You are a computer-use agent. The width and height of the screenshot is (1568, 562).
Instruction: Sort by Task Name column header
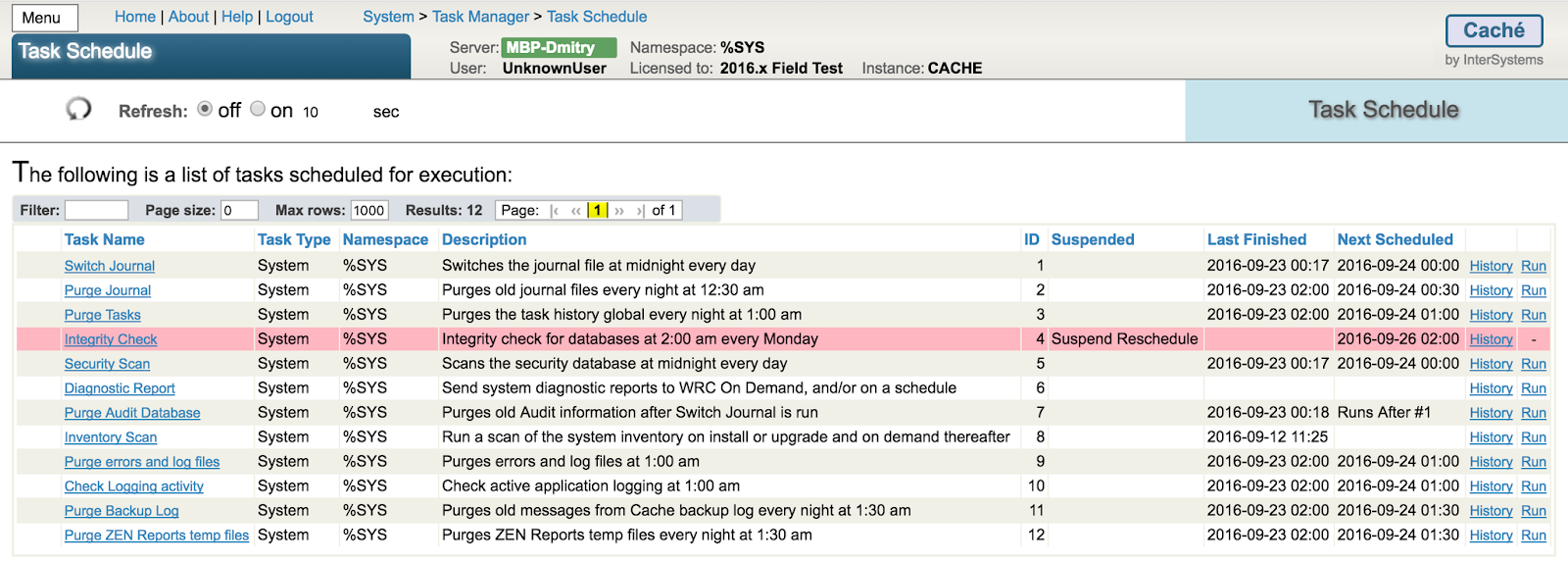[x=104, y=239]
